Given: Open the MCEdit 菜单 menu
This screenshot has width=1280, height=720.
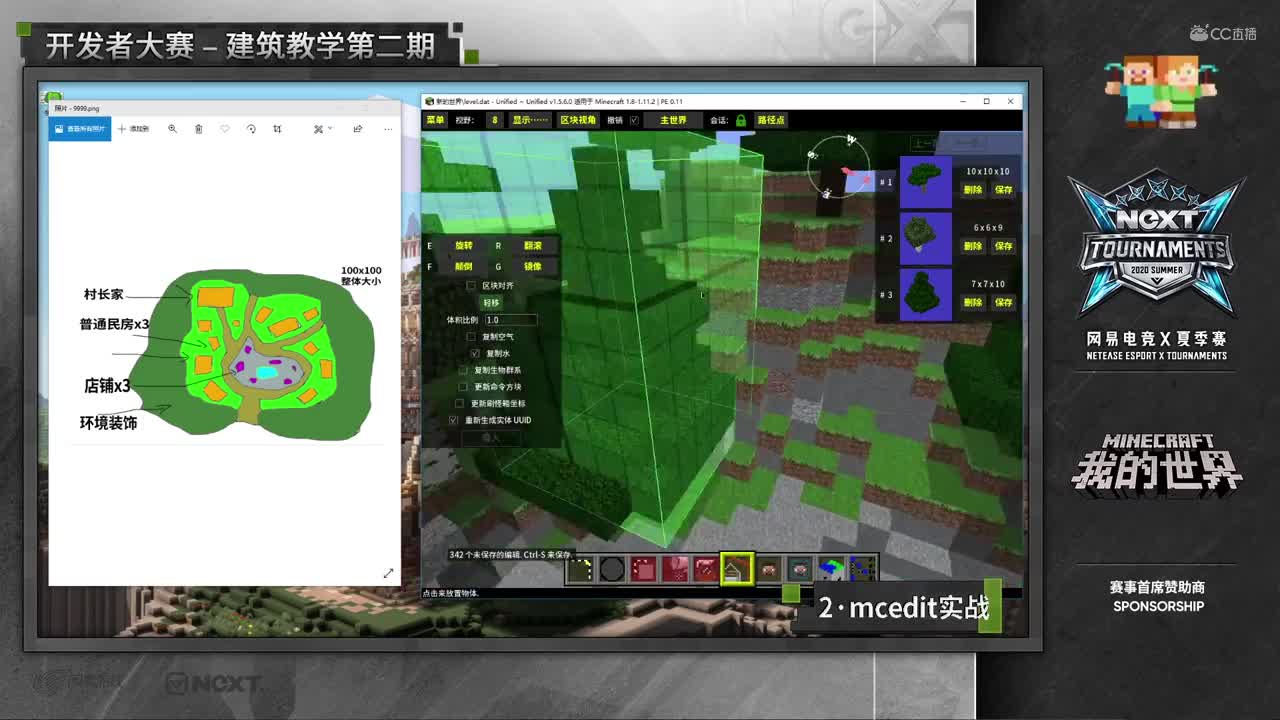Looking at the screenshot, I should click(x=435, y=120).
